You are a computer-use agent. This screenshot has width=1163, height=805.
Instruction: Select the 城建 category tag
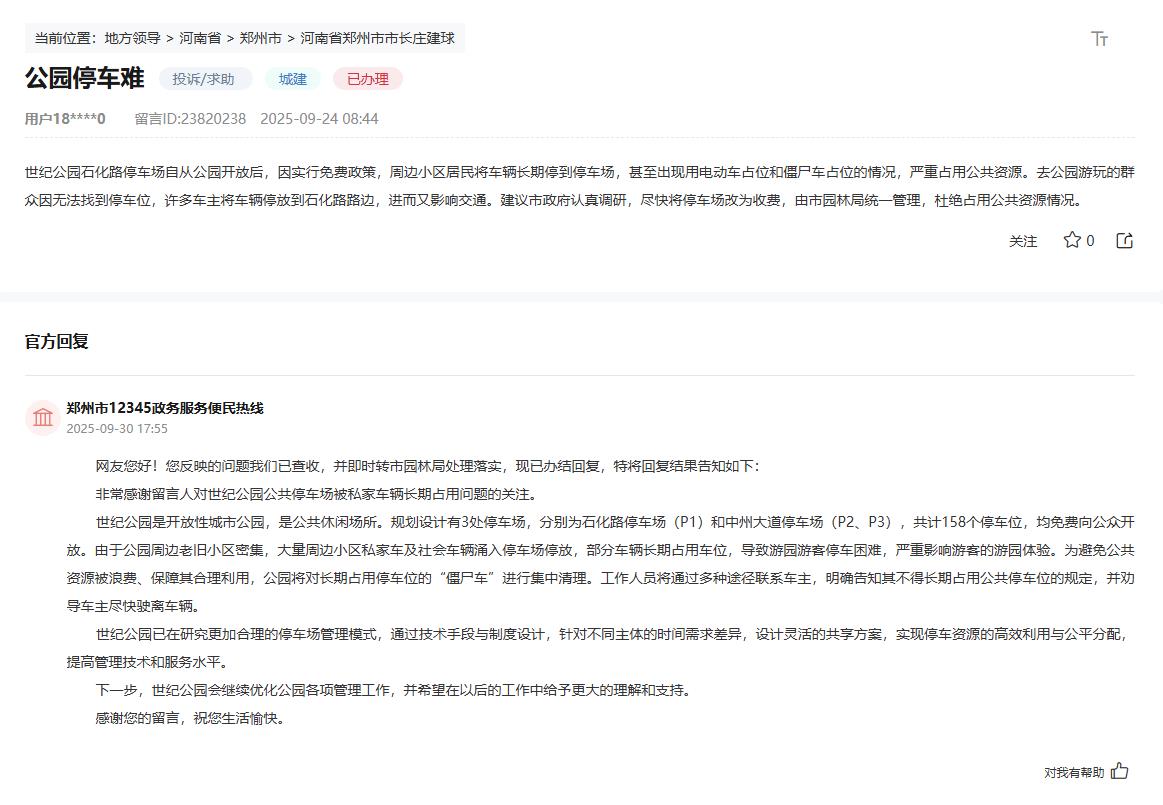click(292, 78)
